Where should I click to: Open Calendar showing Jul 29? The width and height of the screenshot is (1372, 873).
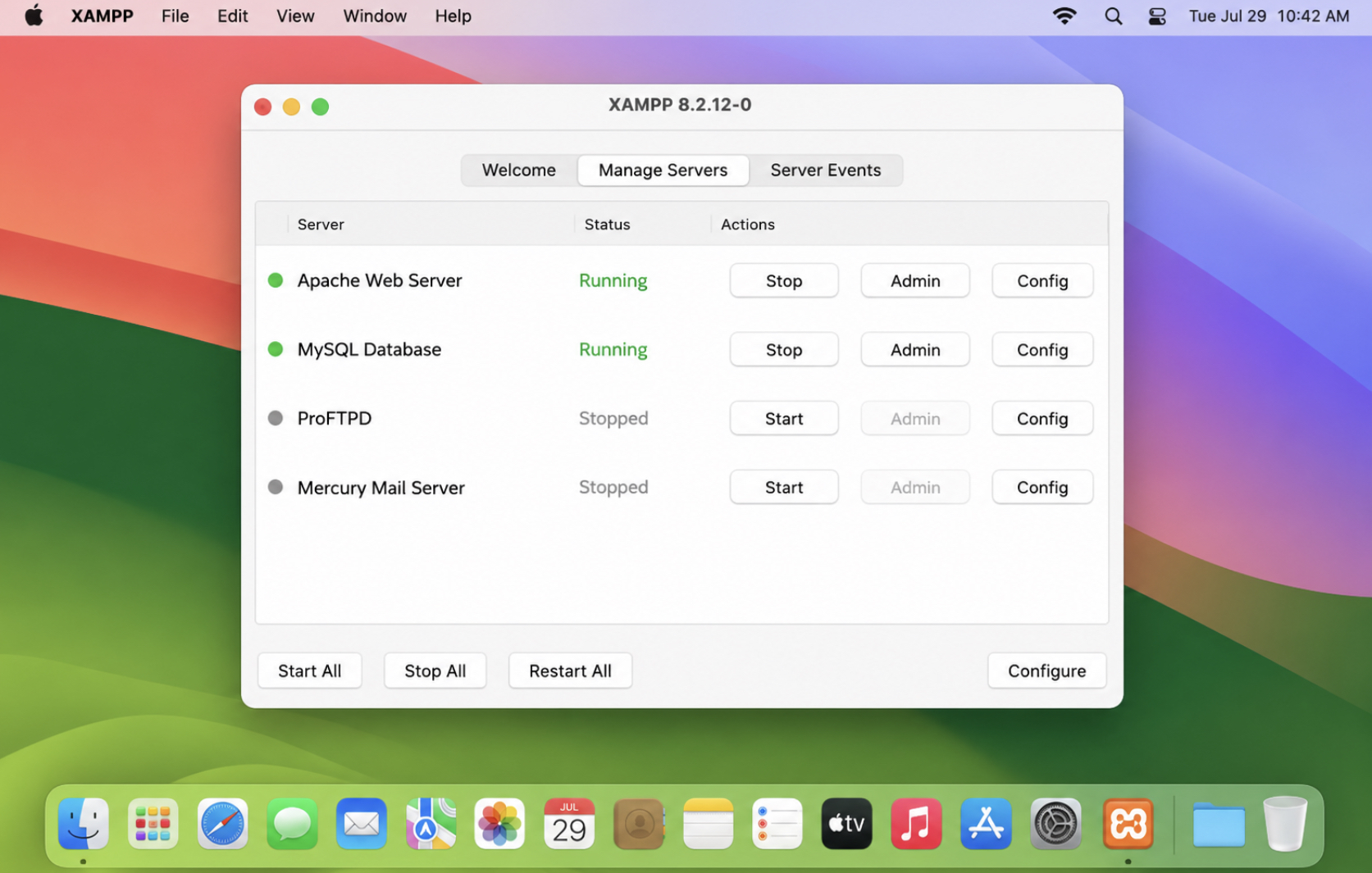(569, 824)
